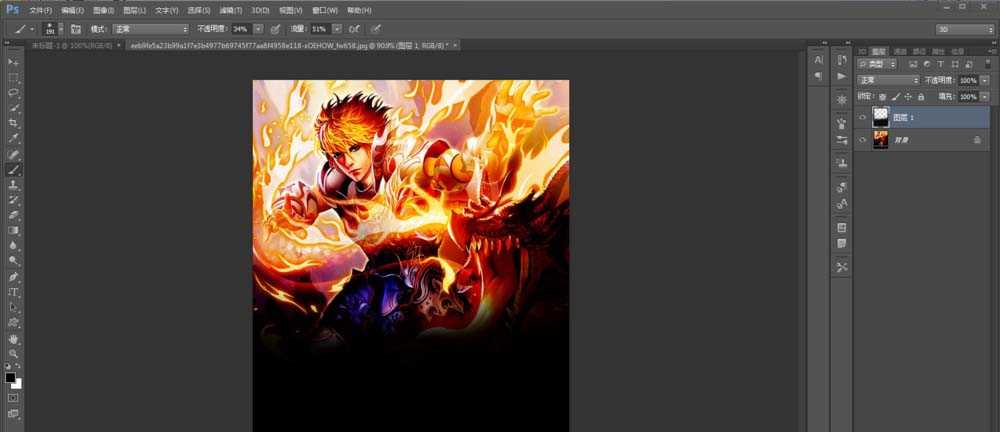Click the foreground color swatch
Image resolution: width=1000 pixels, height=432 pixels.
(11, 378)
